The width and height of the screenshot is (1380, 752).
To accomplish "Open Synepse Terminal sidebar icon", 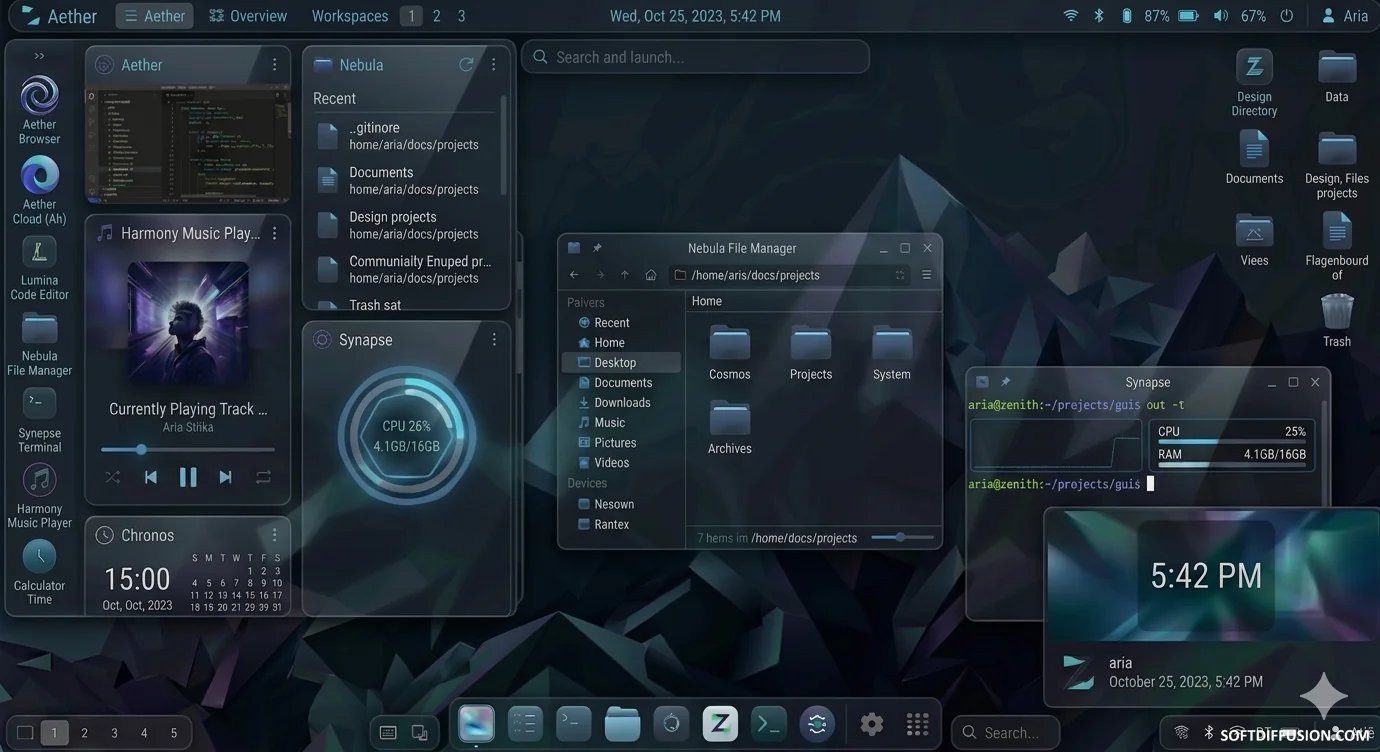I will 39,404.
